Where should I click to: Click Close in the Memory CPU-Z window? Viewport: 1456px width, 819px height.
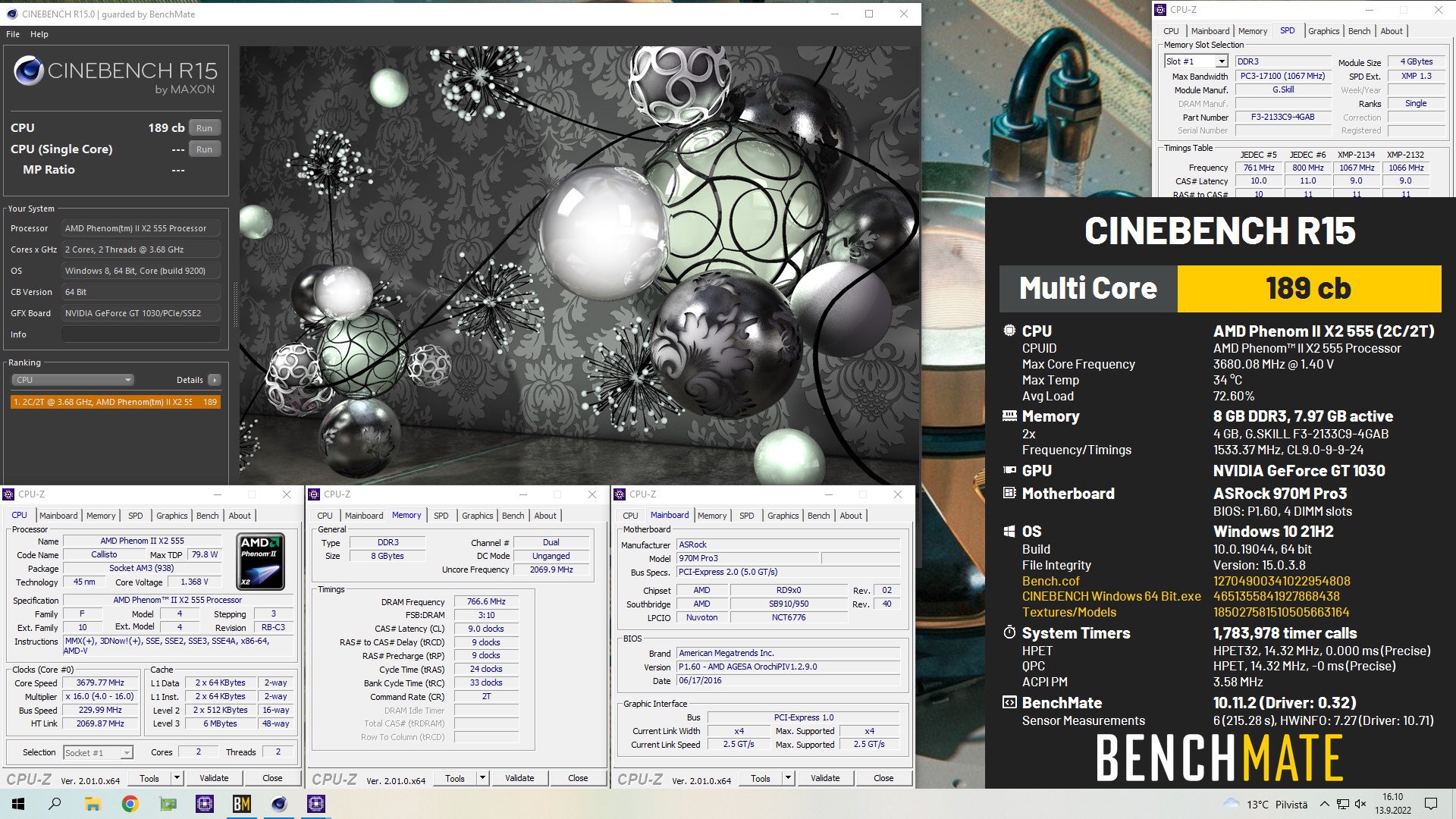point(578,778)
